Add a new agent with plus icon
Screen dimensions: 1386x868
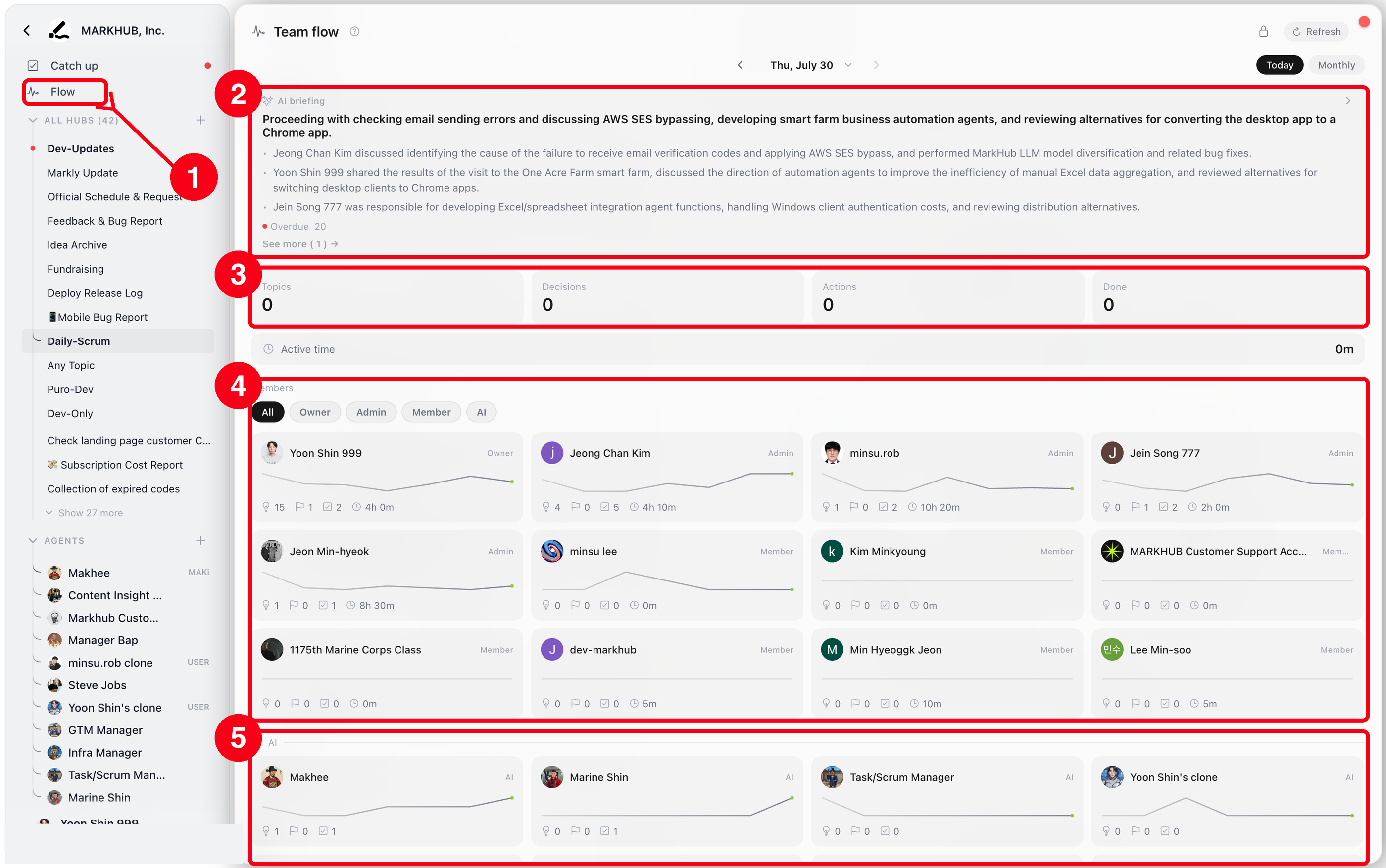tap(200, 540)
